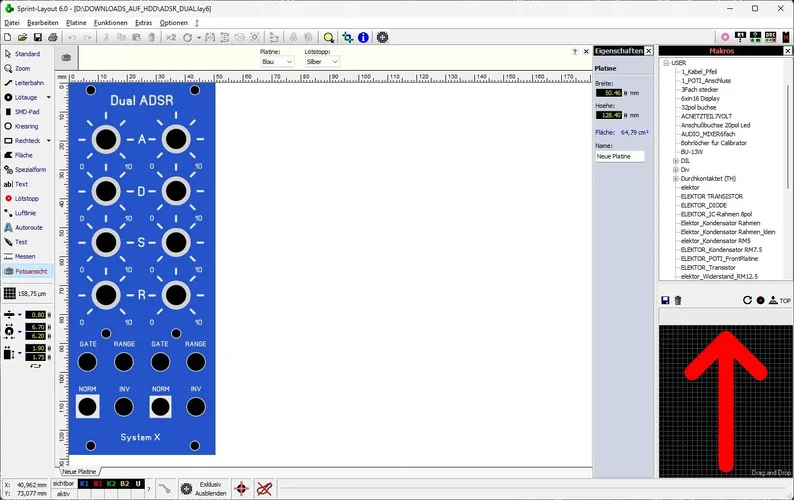Image resolution: width=794 pixels, height=500 pixels.
Task: Save the layout with the floppy disk icon
Action: (x=37, y=37)
